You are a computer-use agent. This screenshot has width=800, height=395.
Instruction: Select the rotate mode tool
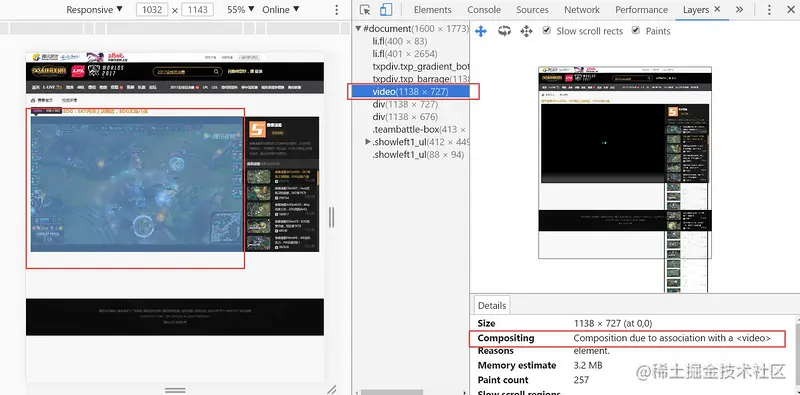pyautogui.click(x=504, y=31)
